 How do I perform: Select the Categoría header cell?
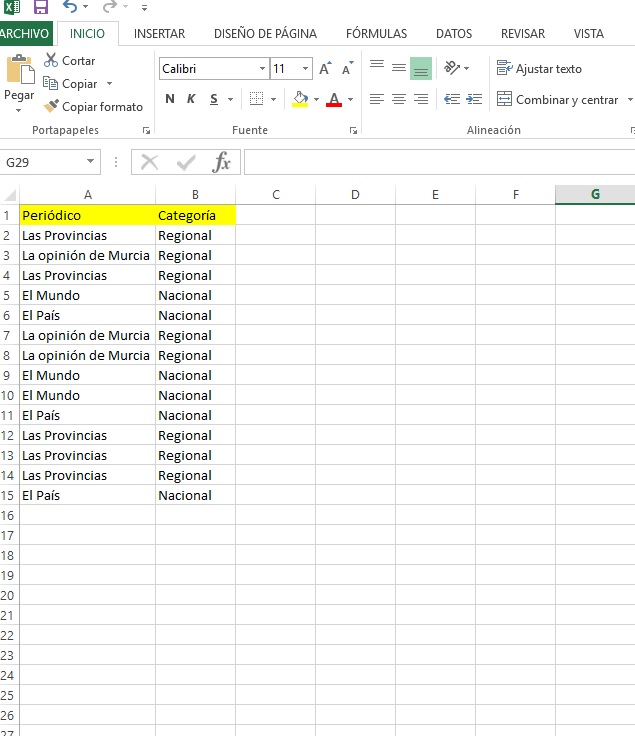[195, 215]
